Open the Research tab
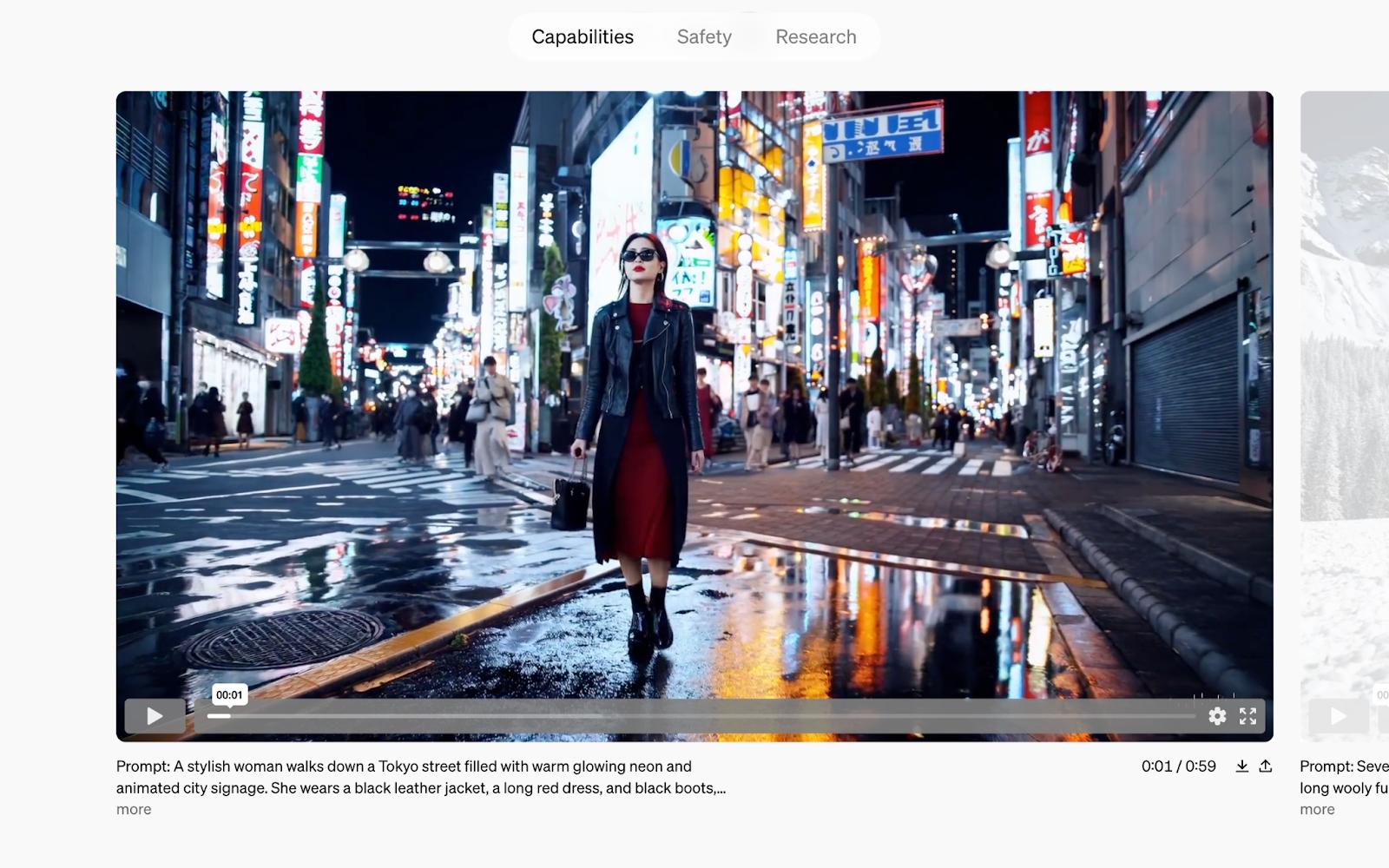 click(815, 36)
